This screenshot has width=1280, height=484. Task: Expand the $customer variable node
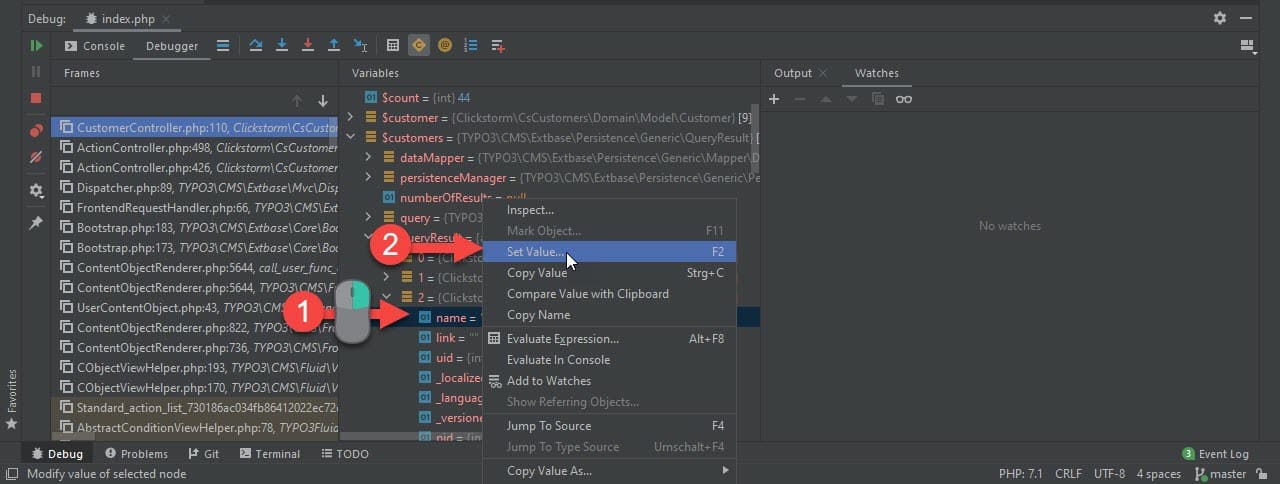click(350, 117)
